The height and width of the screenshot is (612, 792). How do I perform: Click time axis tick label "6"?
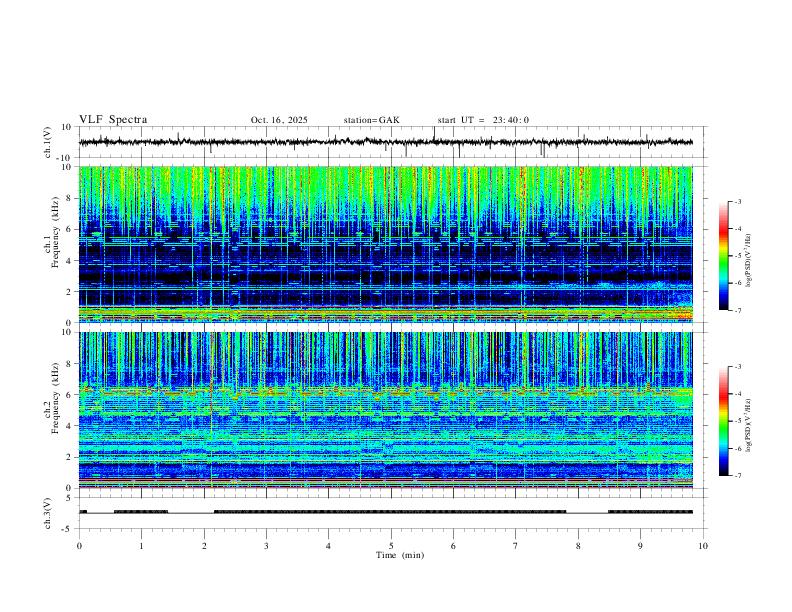[x=454, y=546]
